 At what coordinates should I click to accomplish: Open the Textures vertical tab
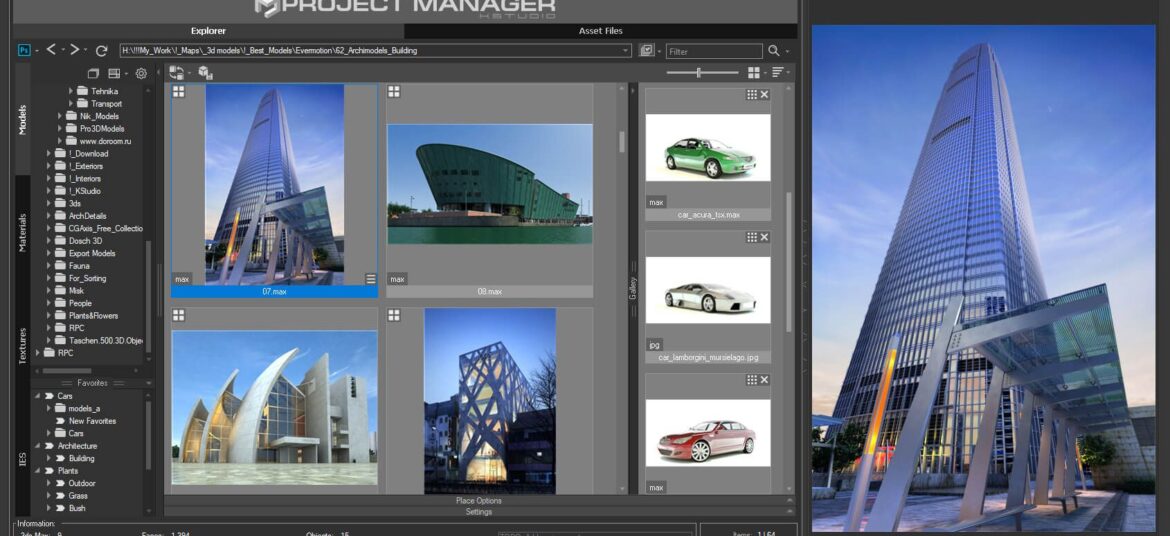point(22,346)
